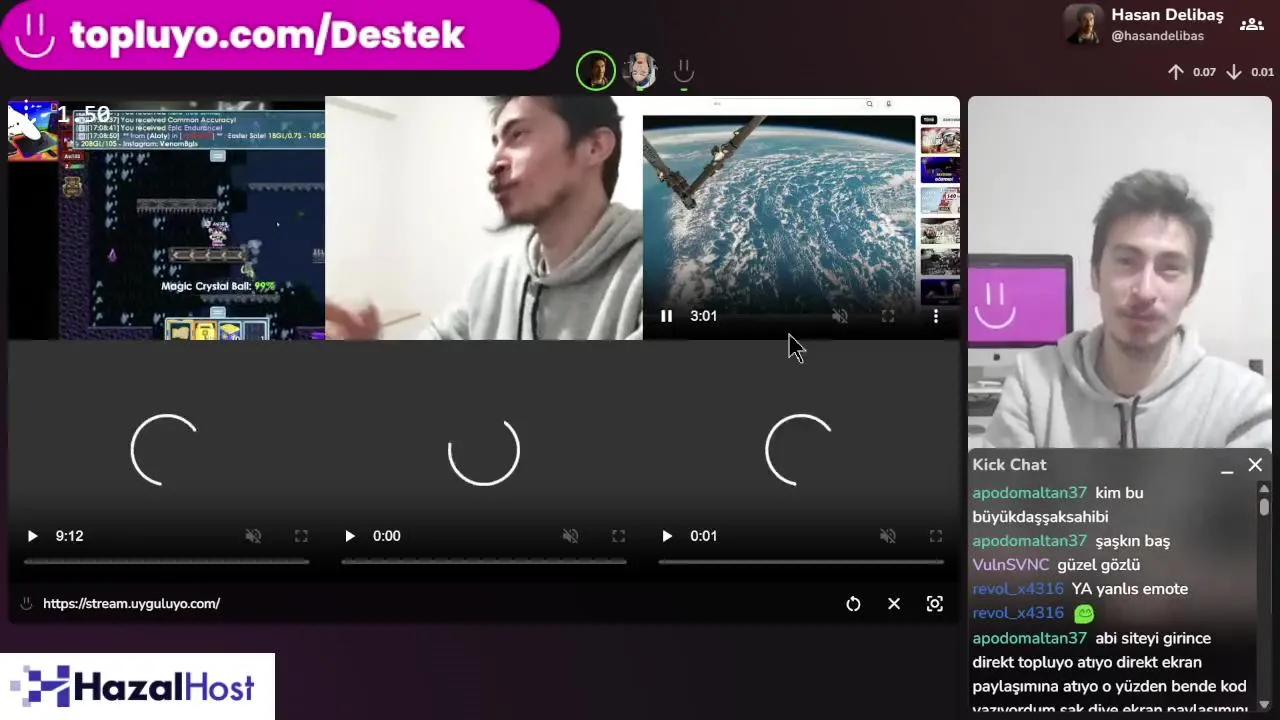Seek on the 9:12 video progress bar
Screen dimensions: 1280x720
pos(167,561)
